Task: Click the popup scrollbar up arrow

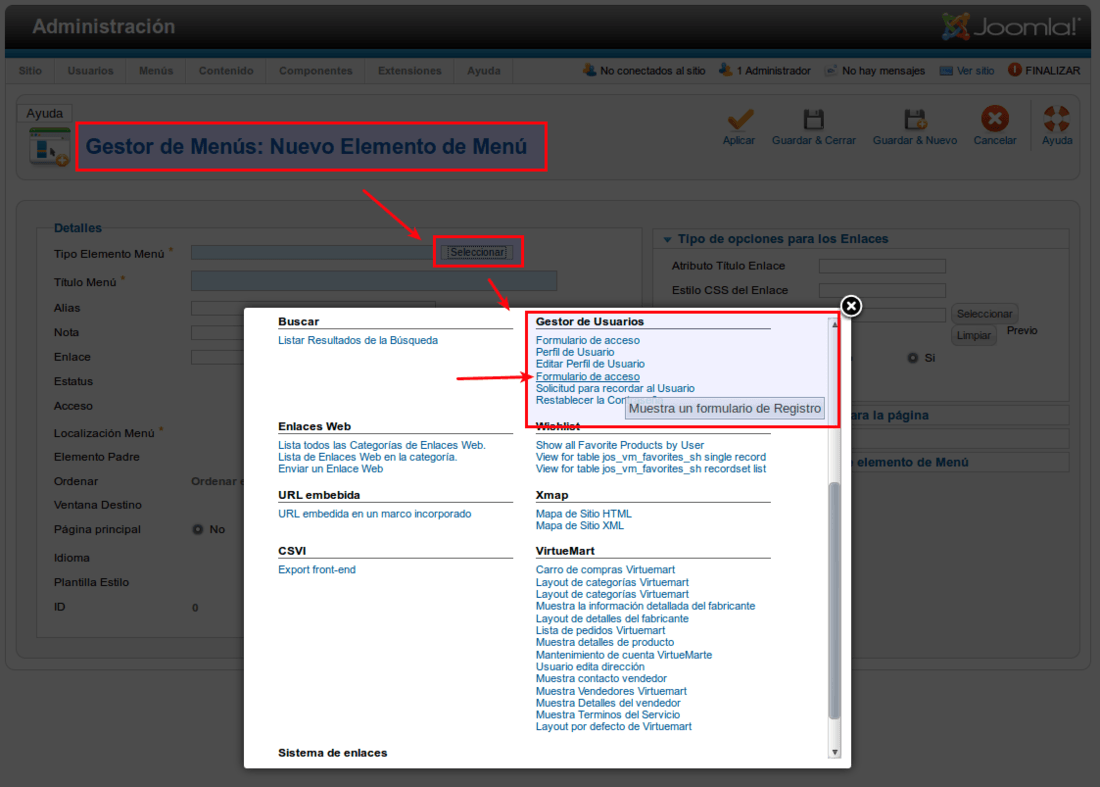Action: (835, 324)
